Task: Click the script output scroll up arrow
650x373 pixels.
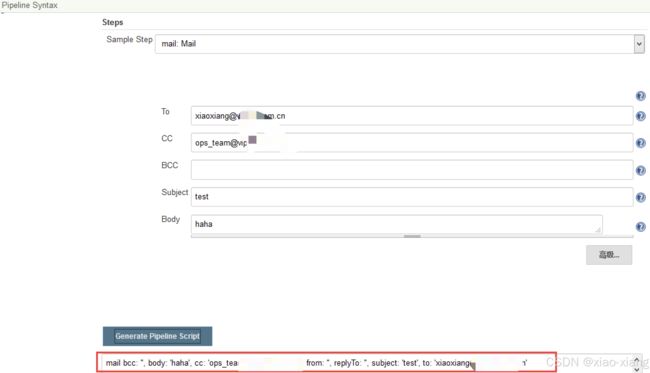Action: click(x=636, y=359)
